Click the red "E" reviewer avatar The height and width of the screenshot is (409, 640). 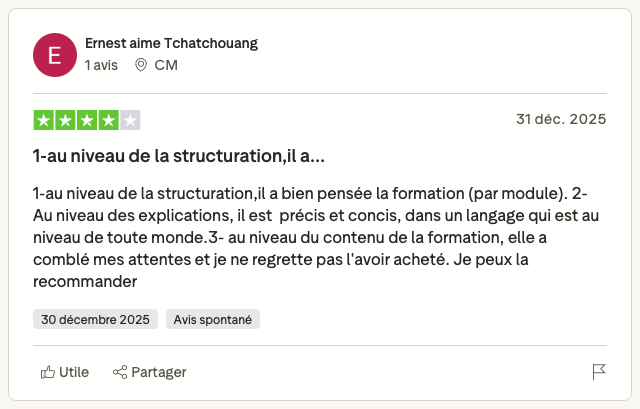tap(54, 54)
